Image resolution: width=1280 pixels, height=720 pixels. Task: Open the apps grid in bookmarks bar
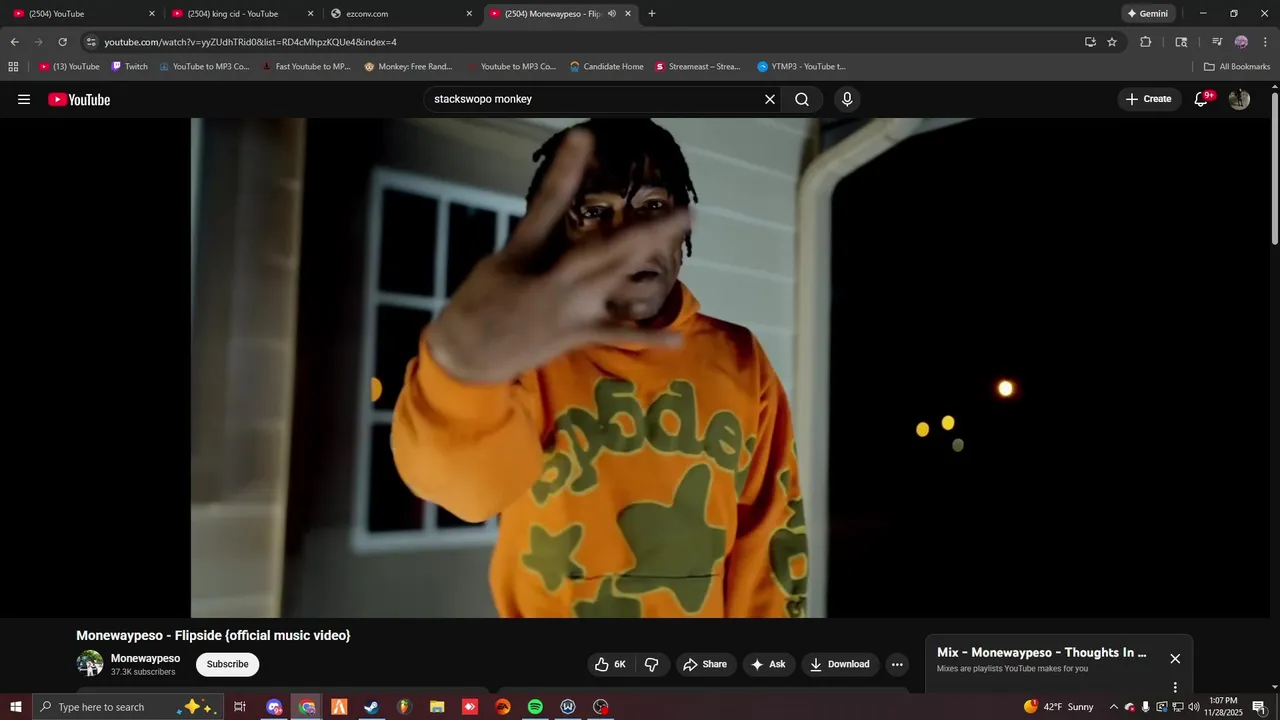(x=13, y=67)
